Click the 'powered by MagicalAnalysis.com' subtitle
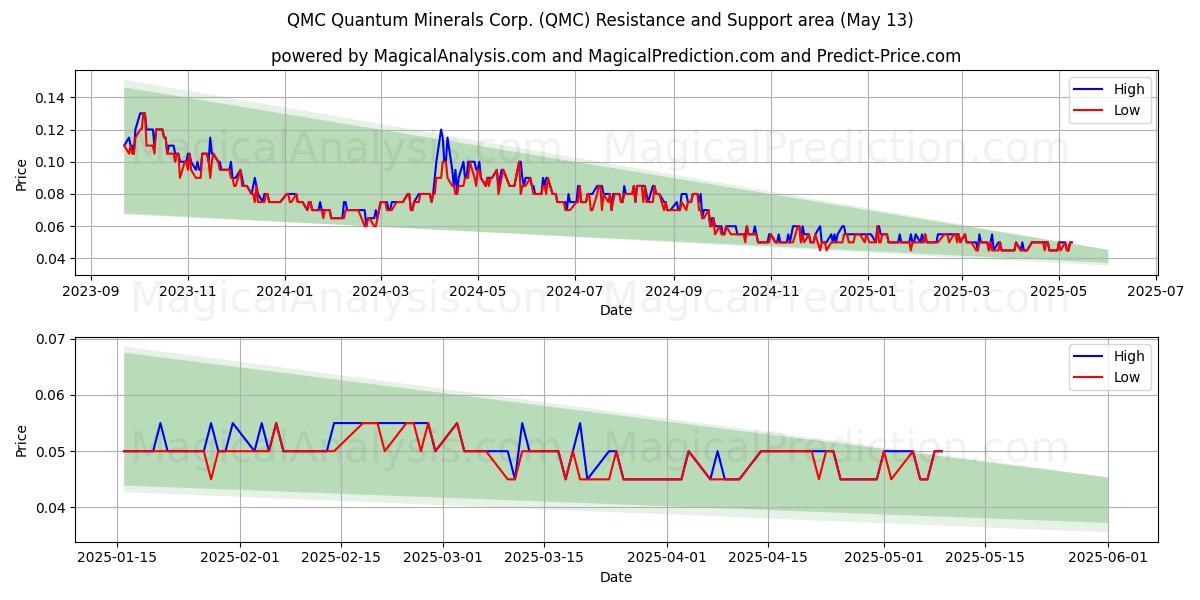Image resolution: width=1200 pixels, height=600 pixels. tap(616, 56)
